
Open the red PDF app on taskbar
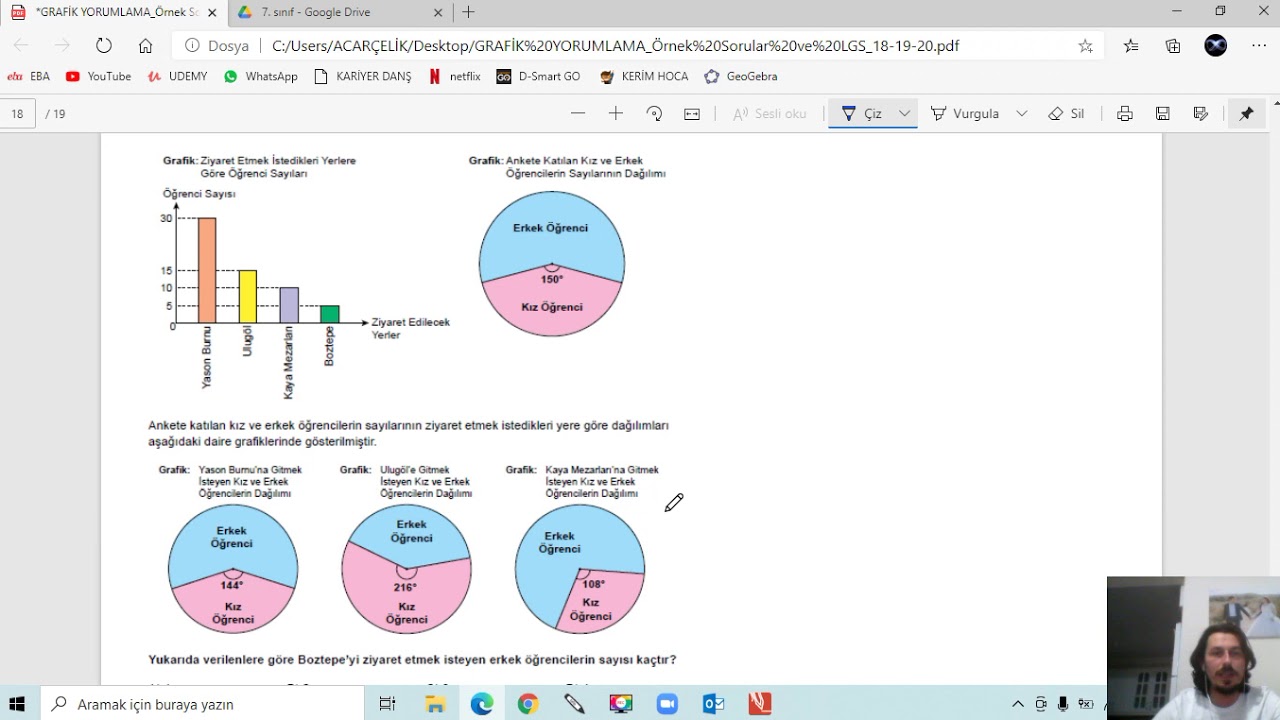[x=760, y=704]
